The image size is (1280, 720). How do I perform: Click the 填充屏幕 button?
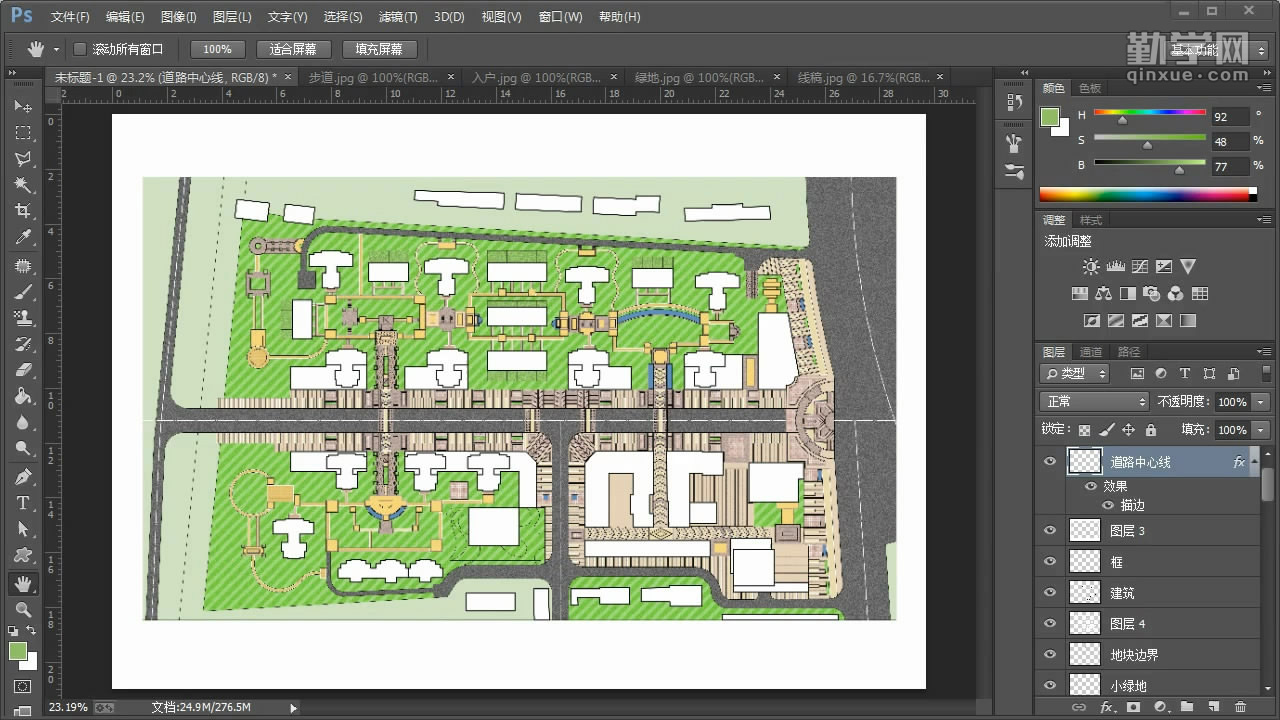379,49
